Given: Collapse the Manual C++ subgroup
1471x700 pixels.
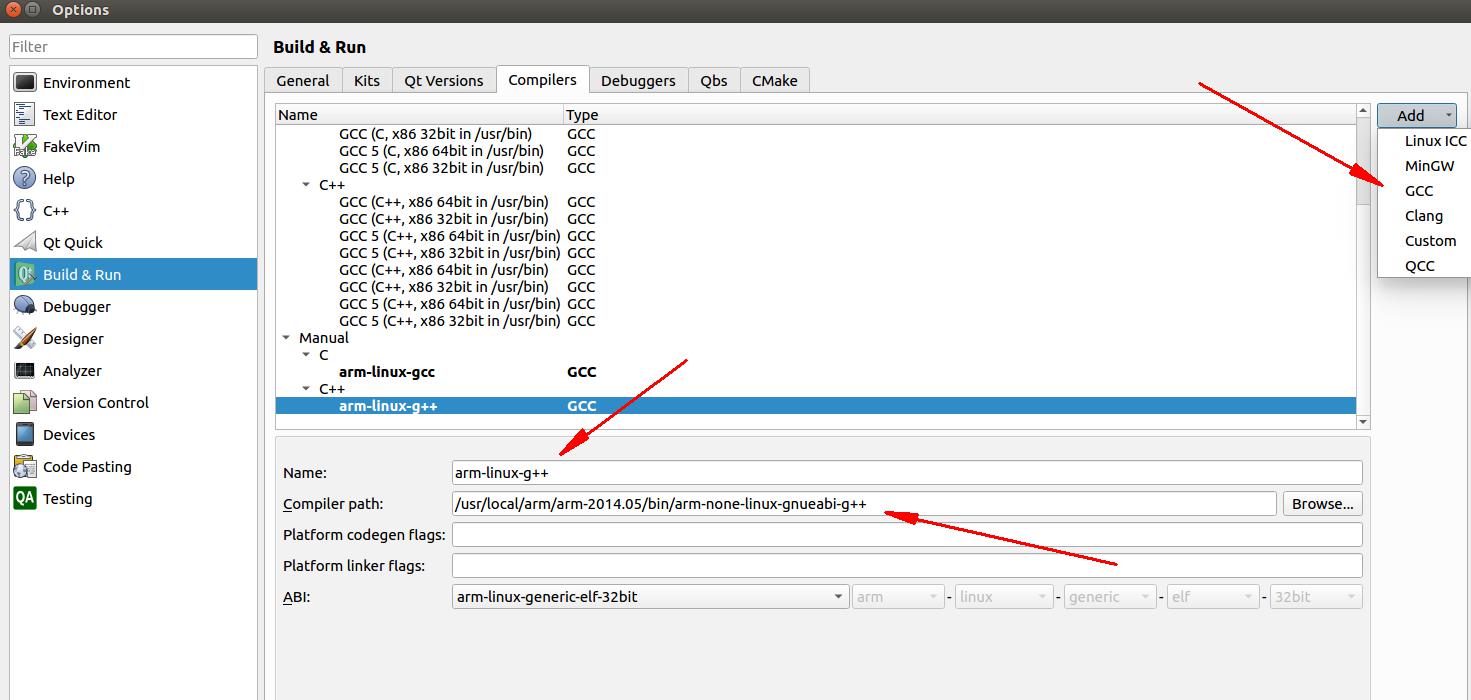Looking at the screenshot, I should 307,389.
